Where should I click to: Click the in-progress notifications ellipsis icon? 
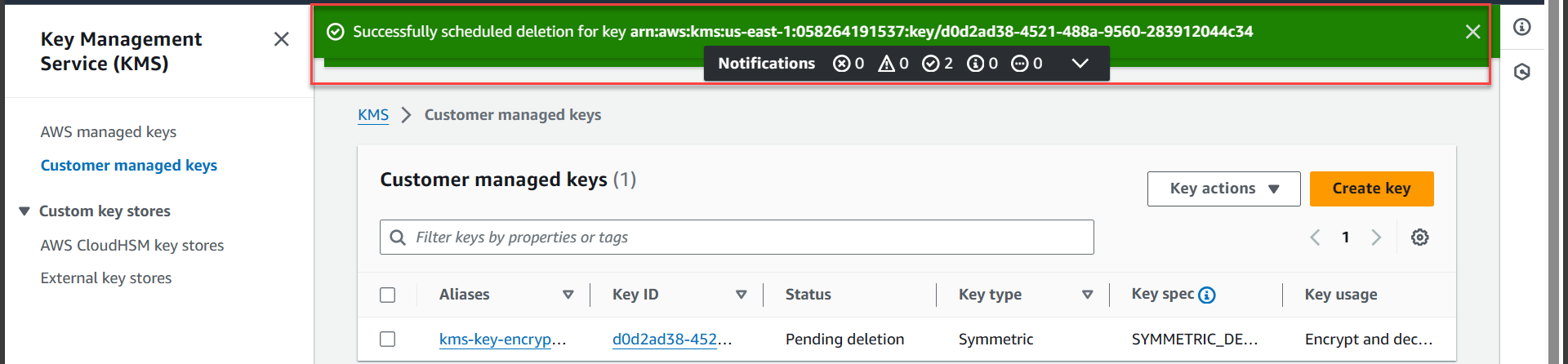tap(1019, 64)
